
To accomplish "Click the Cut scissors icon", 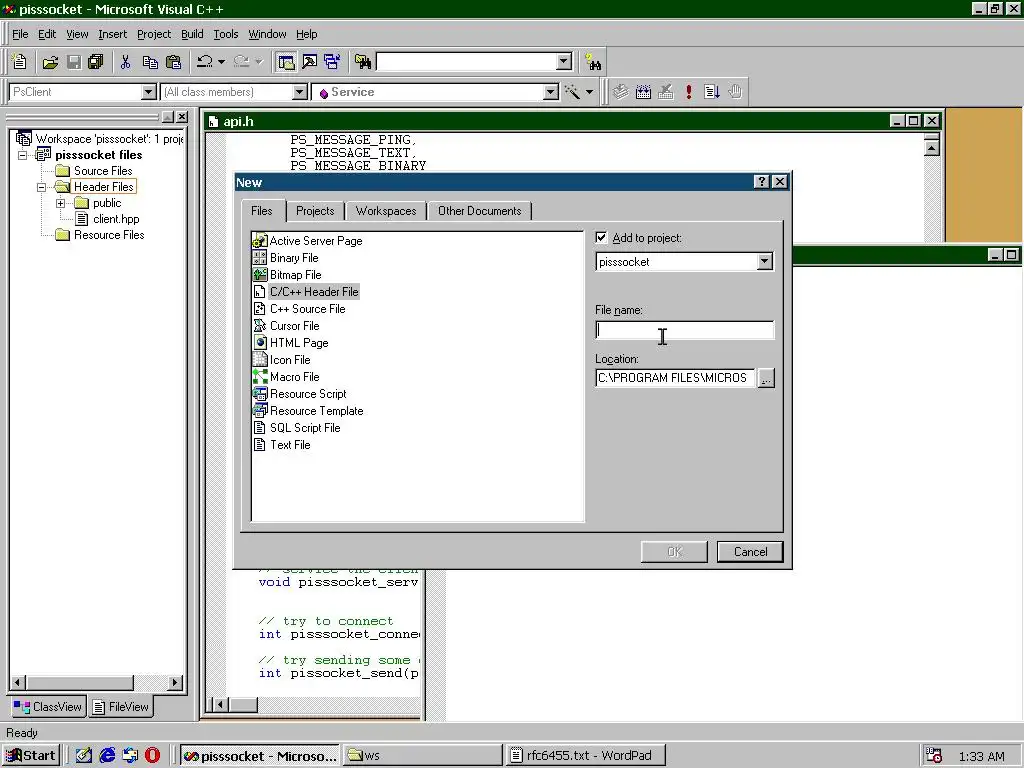I will click(x=125, y=62).
